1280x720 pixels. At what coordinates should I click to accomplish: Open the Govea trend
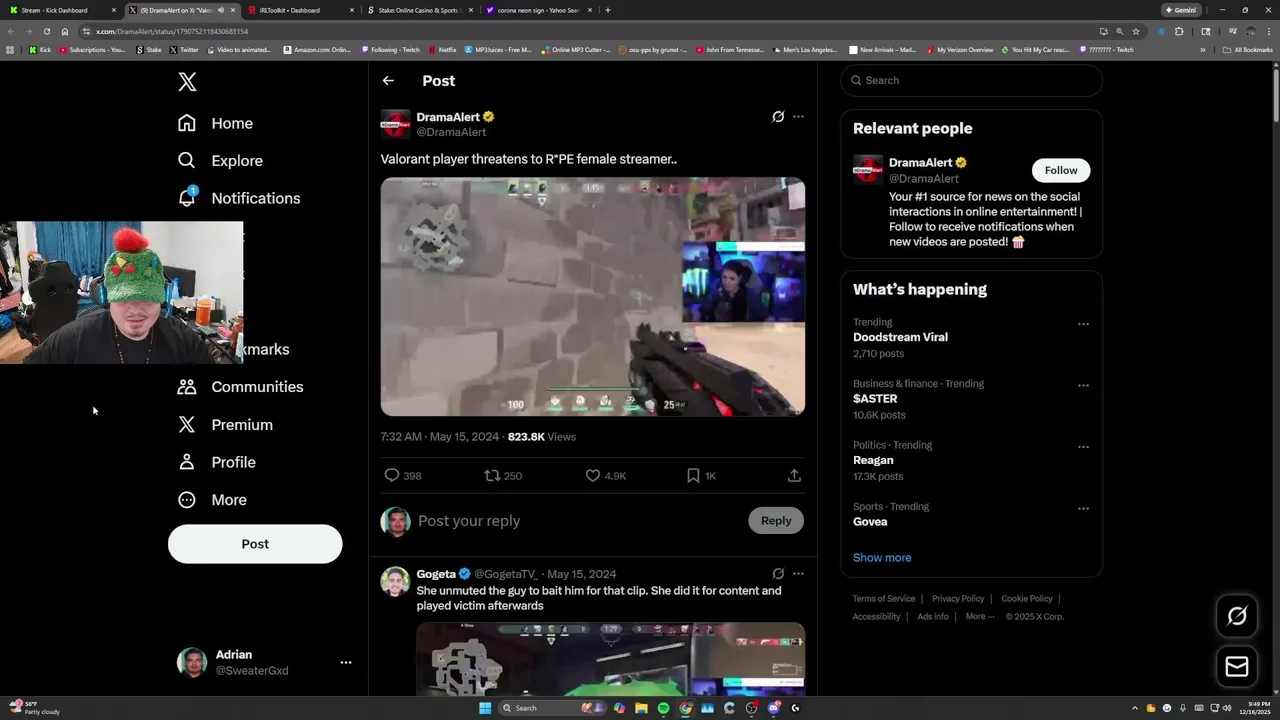[x=870, y=521]
